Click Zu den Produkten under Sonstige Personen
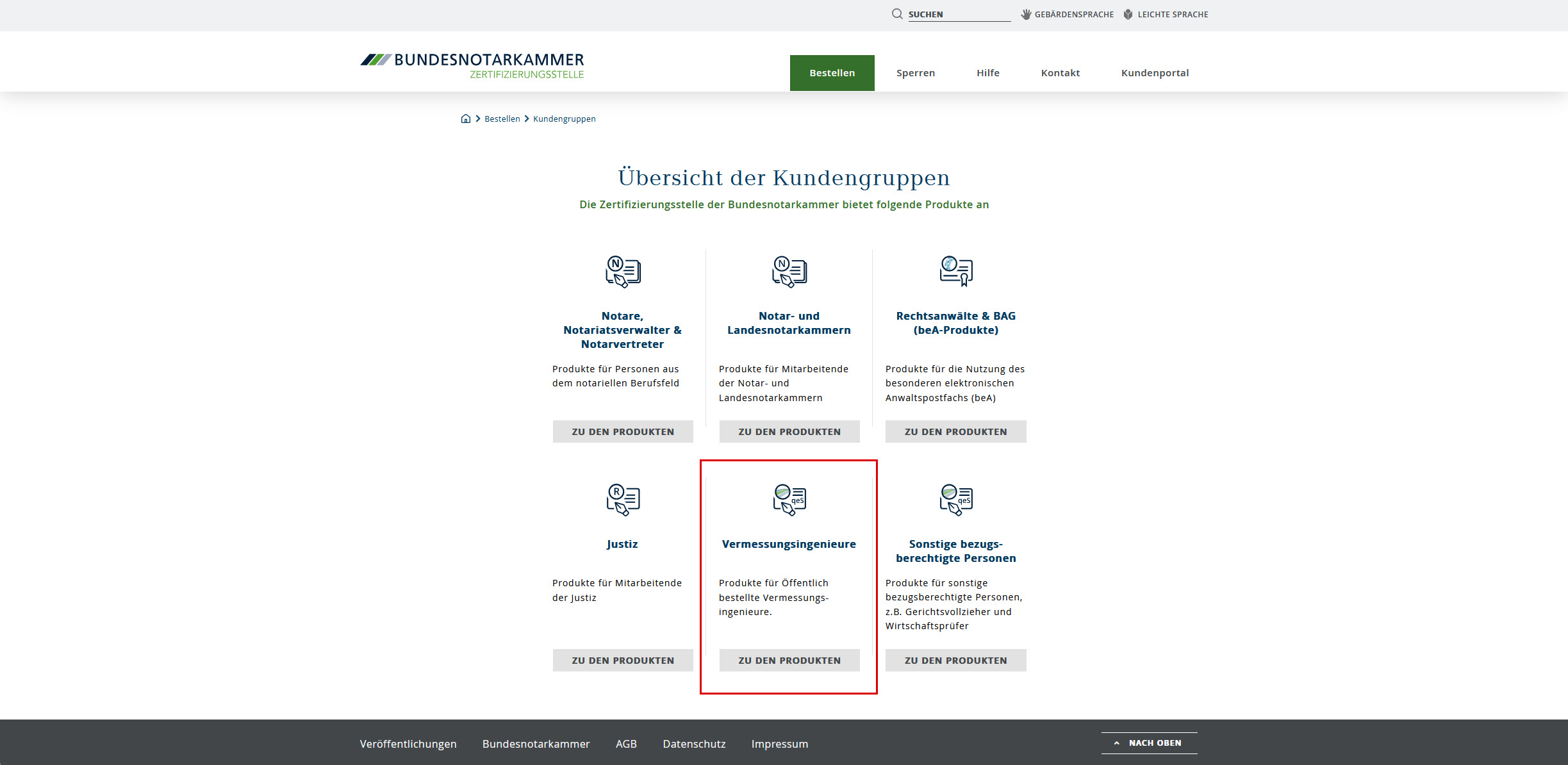This screenshot has width=1568, height=765. [956, 661]
